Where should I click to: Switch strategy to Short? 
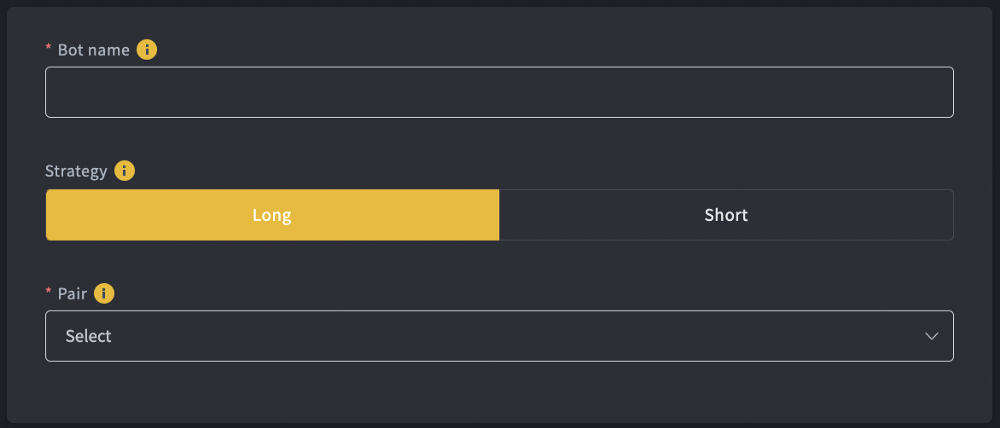click(726, 215)
